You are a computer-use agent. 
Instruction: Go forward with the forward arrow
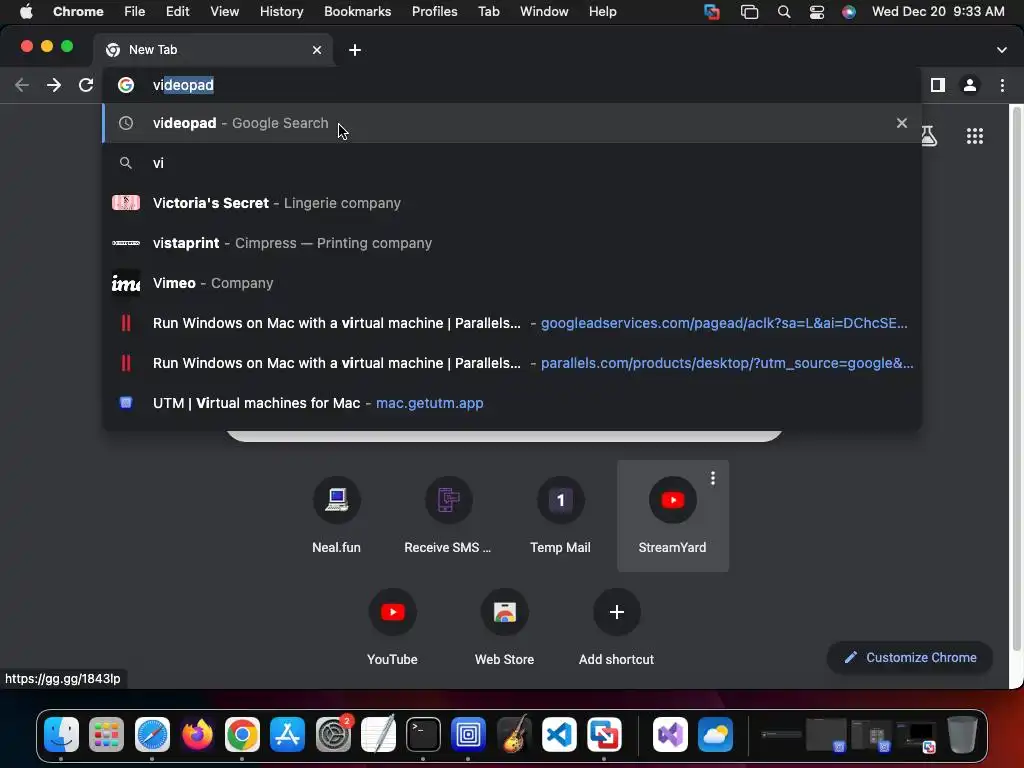[54, 85]
